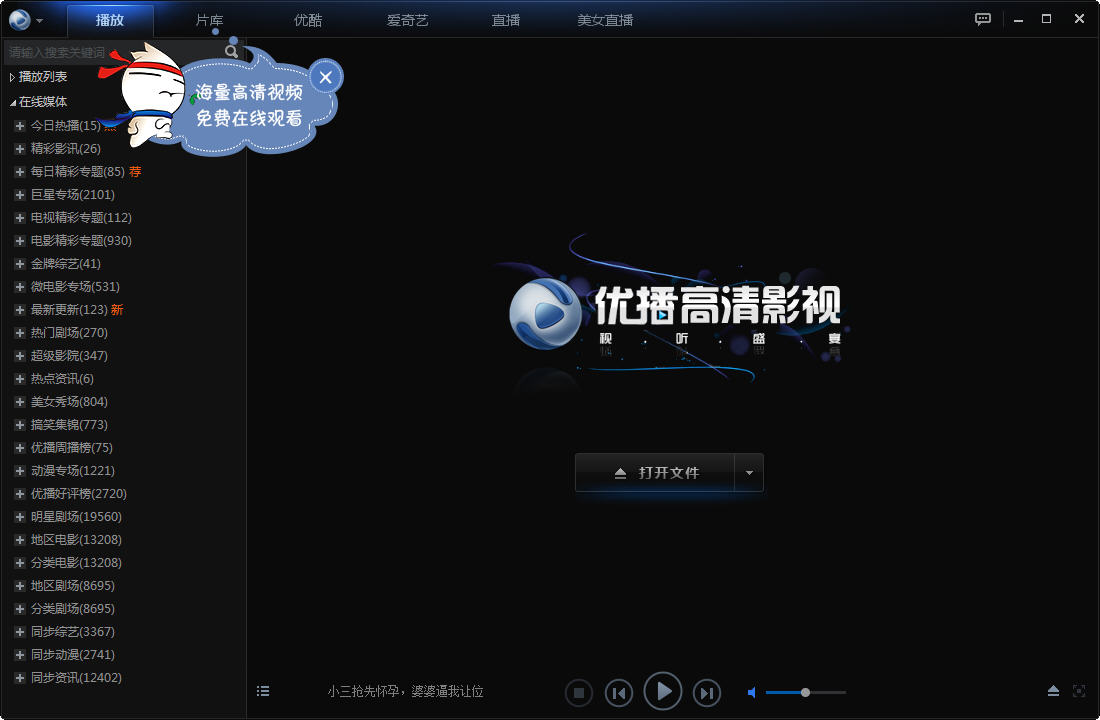Toggle fullscreen with the bottom-right icon
This screenshot has height=720, width=1100.
coord(1079,691)
